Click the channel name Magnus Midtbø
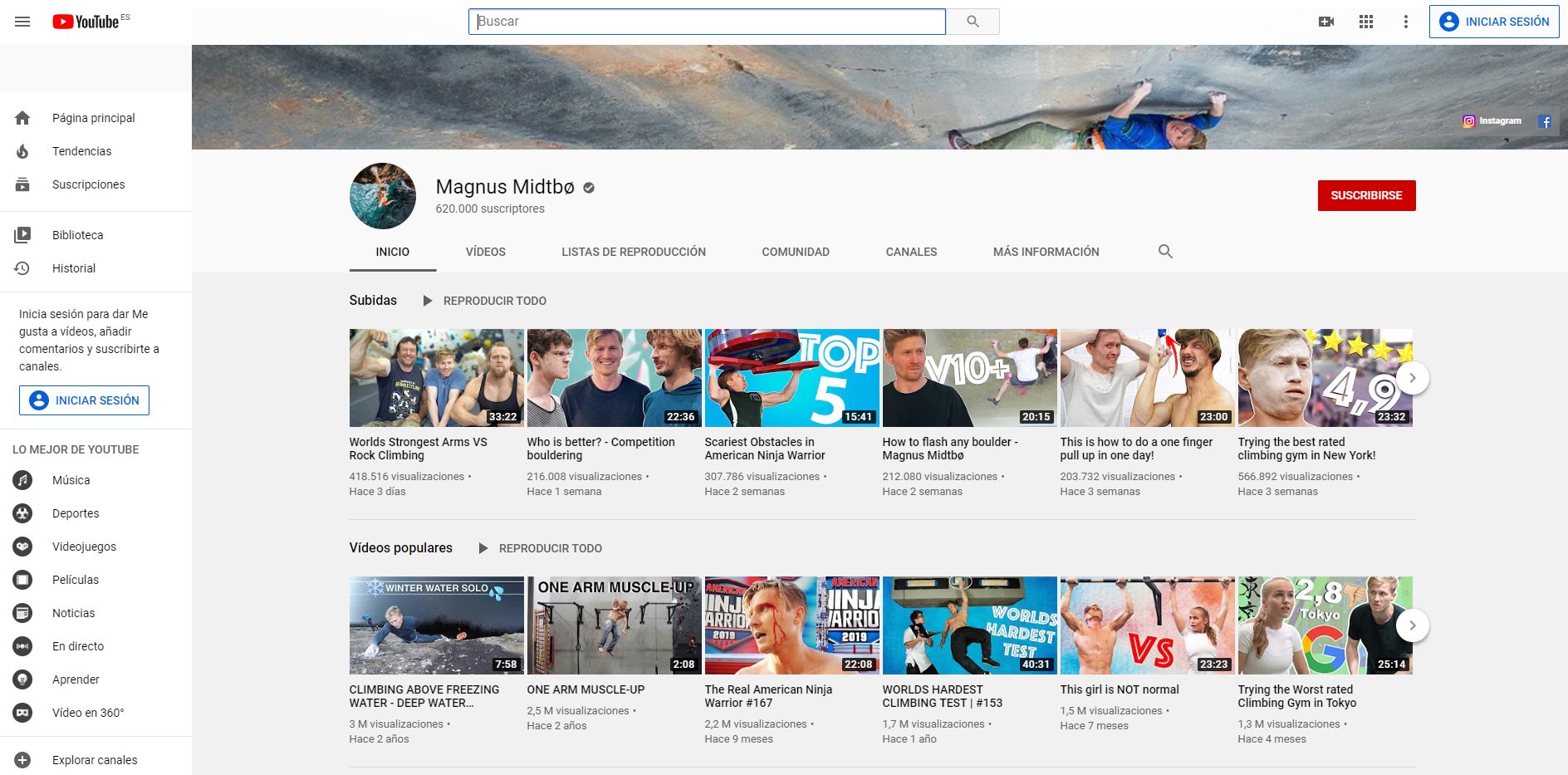1568x775 pixels. (505, 187)
